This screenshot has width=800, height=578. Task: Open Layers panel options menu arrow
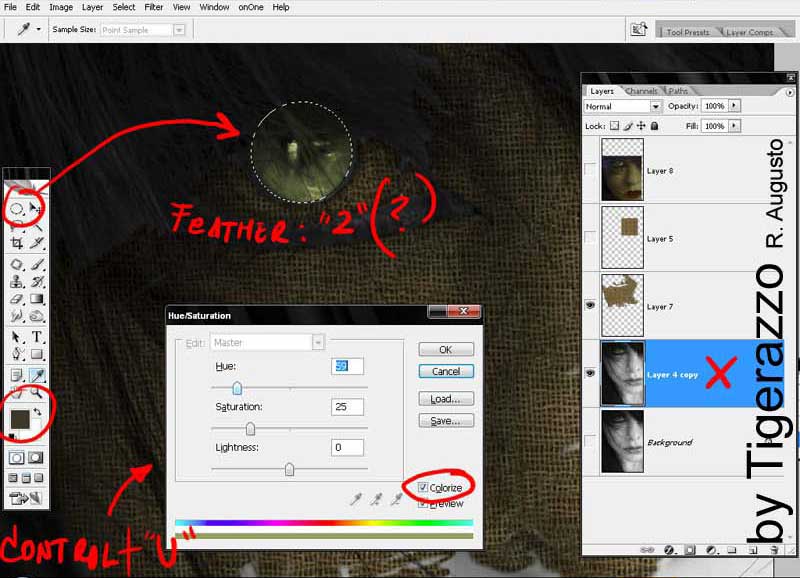[x=789, y=92]
